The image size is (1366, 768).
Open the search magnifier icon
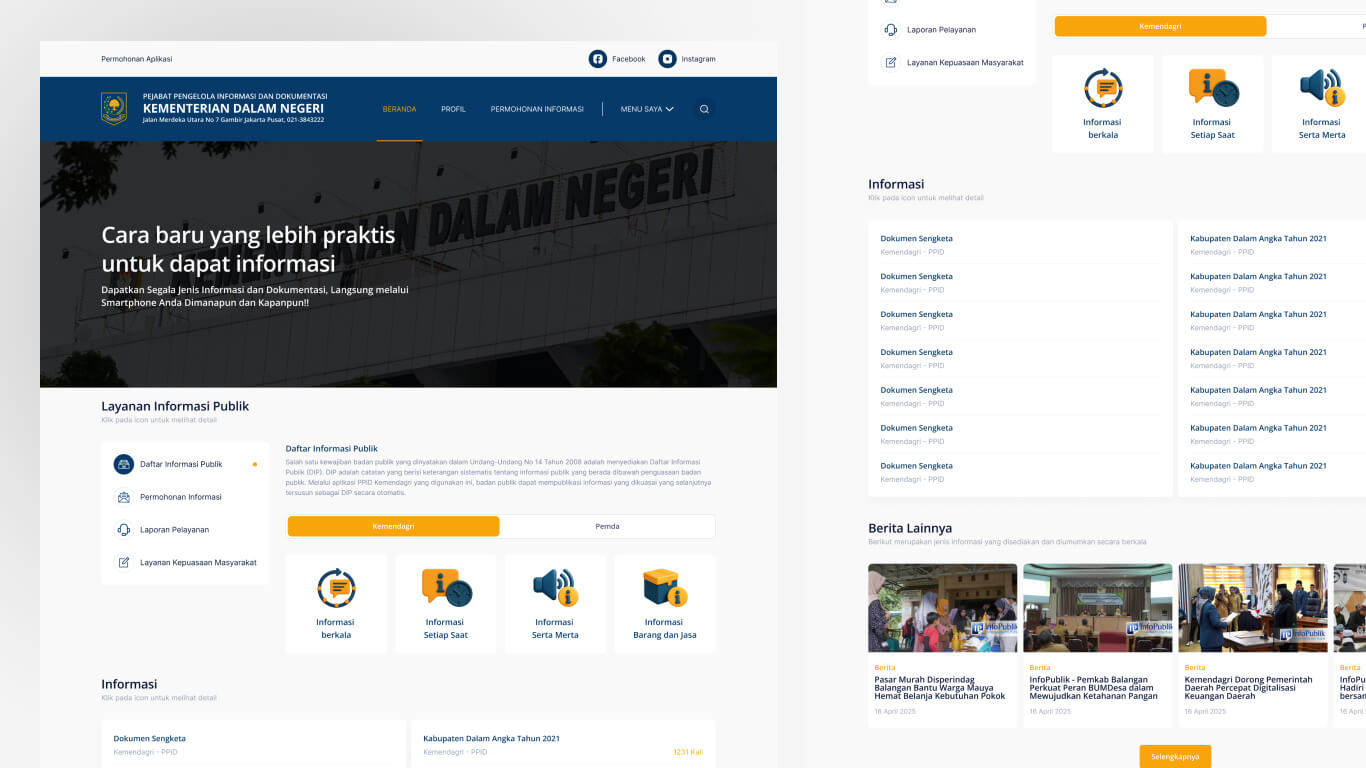pyautogui.click(x=704, y=109)
